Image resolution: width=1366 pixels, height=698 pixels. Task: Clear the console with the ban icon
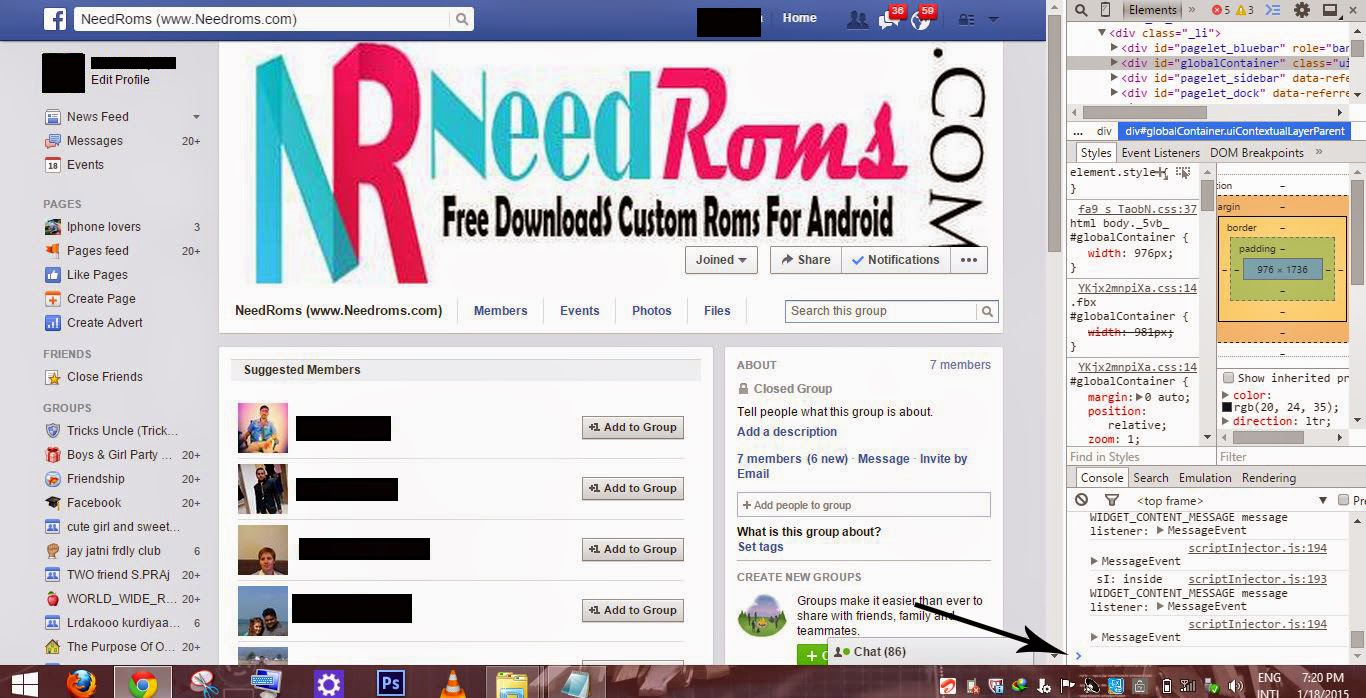[1081, 500]
